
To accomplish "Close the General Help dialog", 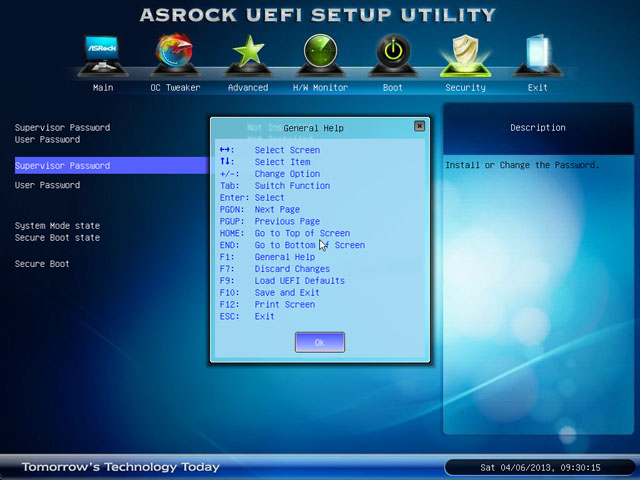I will [x=419, y=126].
